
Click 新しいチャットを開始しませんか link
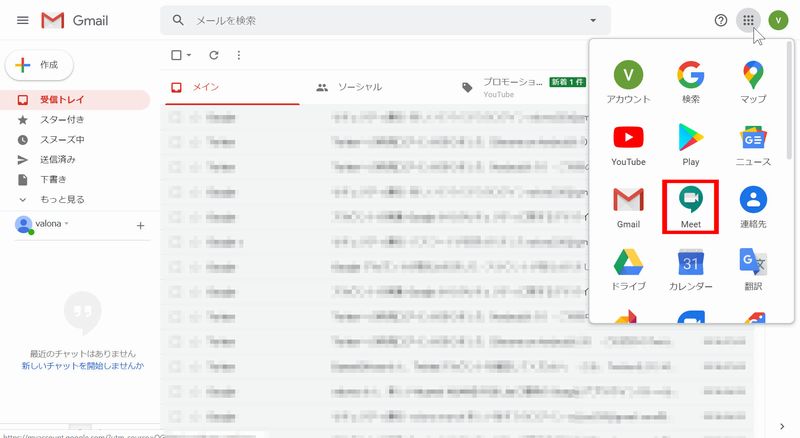(x=83, y=366)
